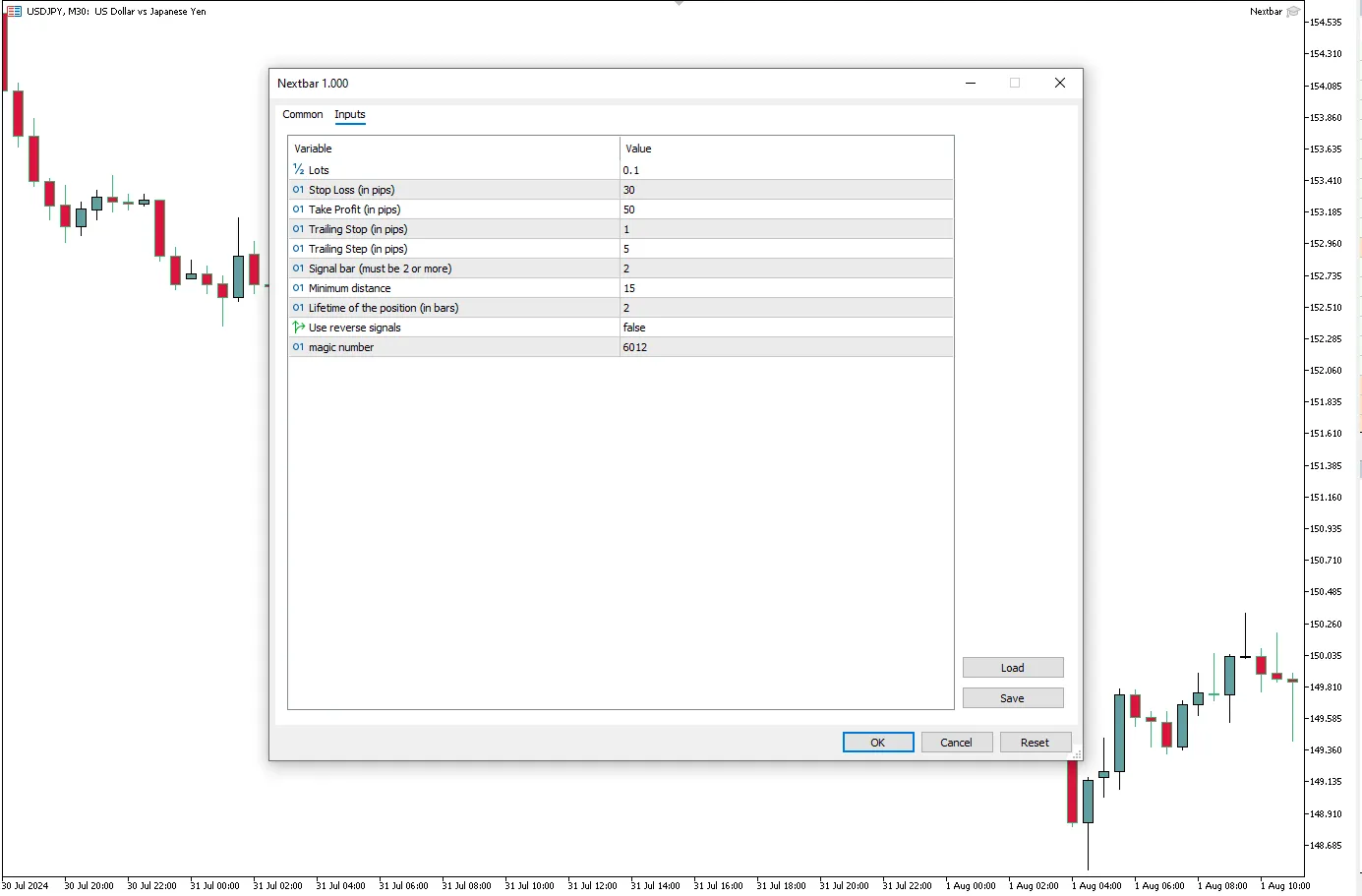1362x896 pixels.
Task: Click the Stop Loss integer type icon
Action: (298, 190)
